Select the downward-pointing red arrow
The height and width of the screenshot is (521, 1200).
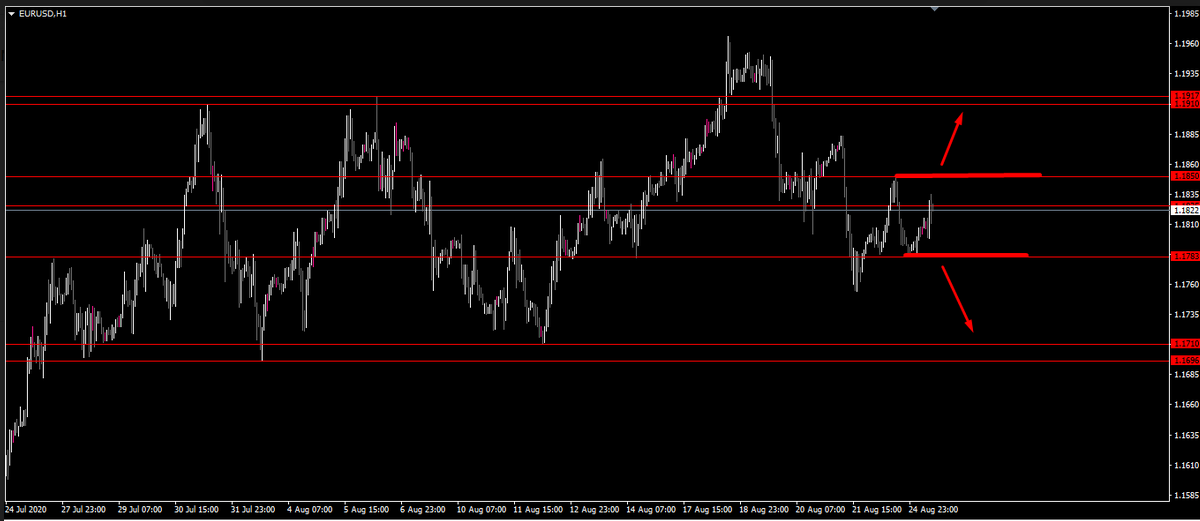(x=957, y=300)
